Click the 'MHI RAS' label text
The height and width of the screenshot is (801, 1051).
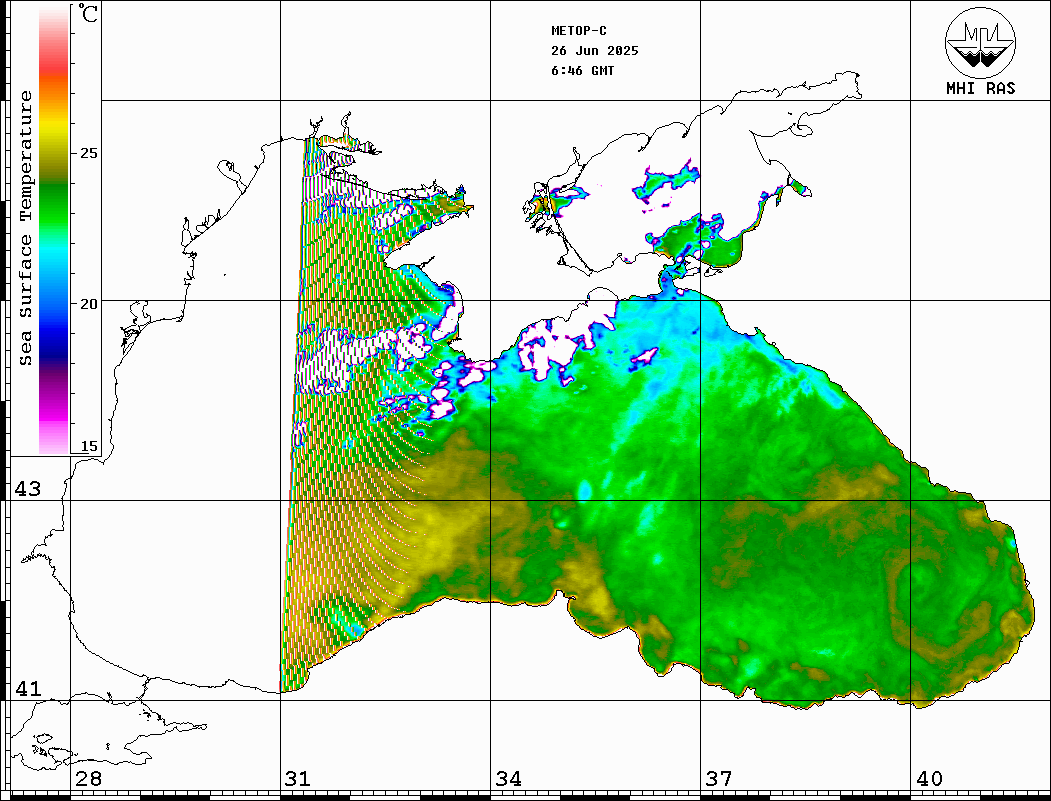coord(980,88)
